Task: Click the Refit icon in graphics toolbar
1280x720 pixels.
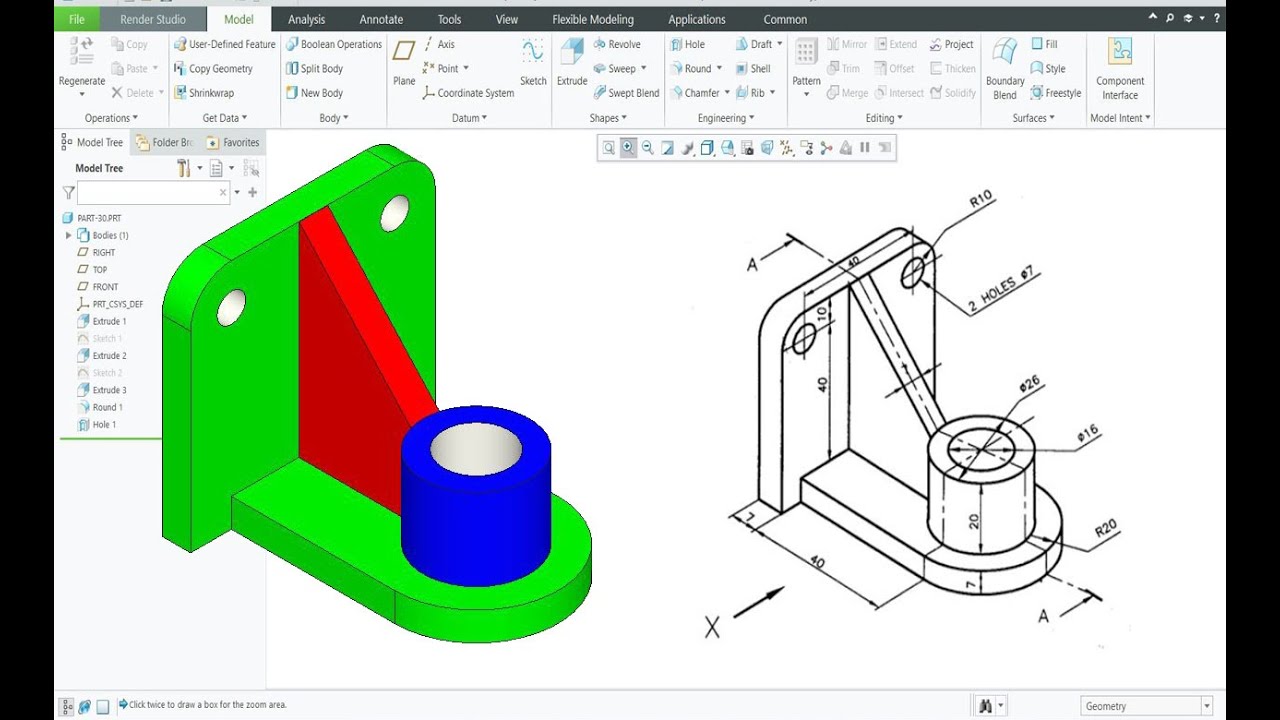Action: (608, 148)
